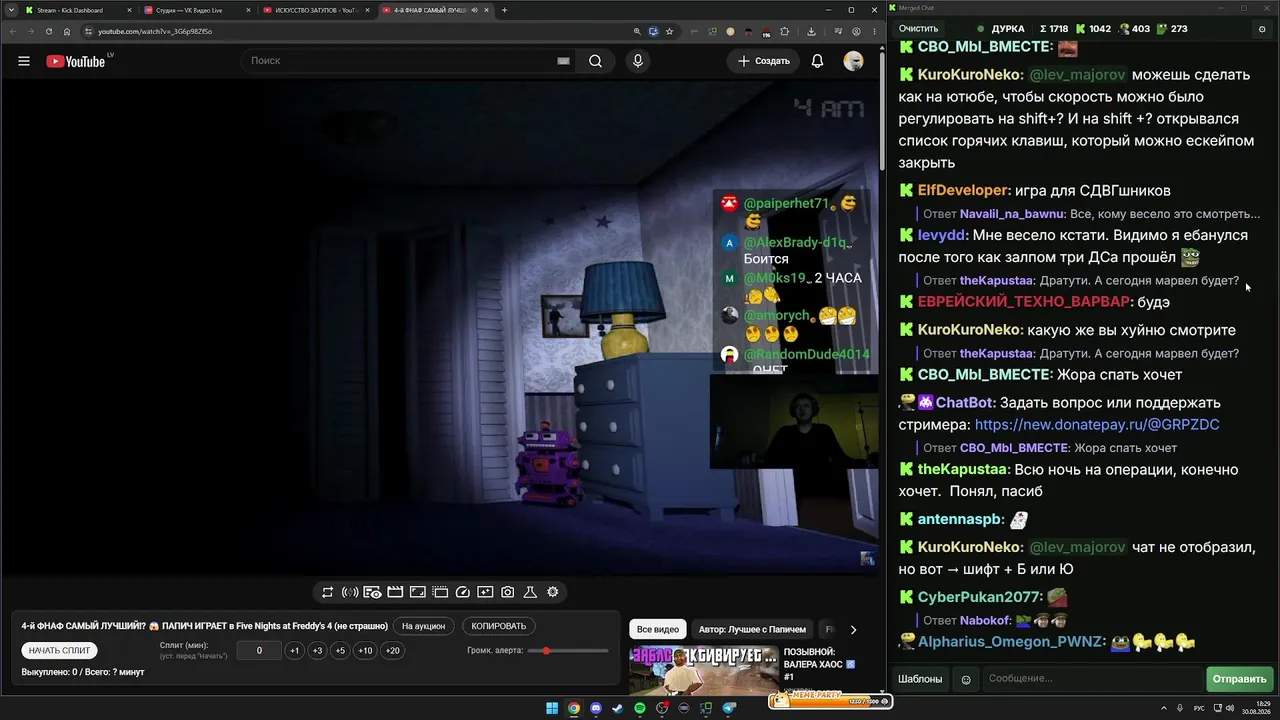The height and width of the screenshot is (720, 1280).
Task: Go to the browser home page icon
Action: click(67, 31)
